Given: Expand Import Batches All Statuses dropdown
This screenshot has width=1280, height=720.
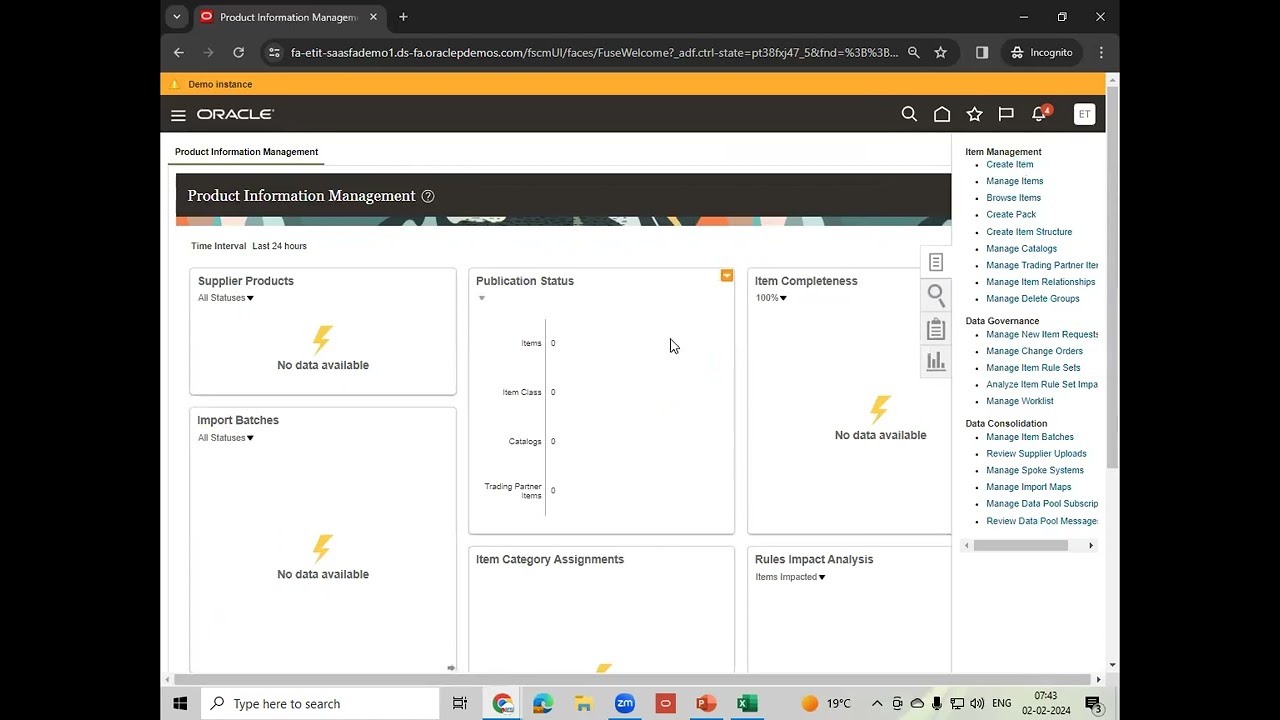Looking at the screenshot, I should [x=226, y=438].
